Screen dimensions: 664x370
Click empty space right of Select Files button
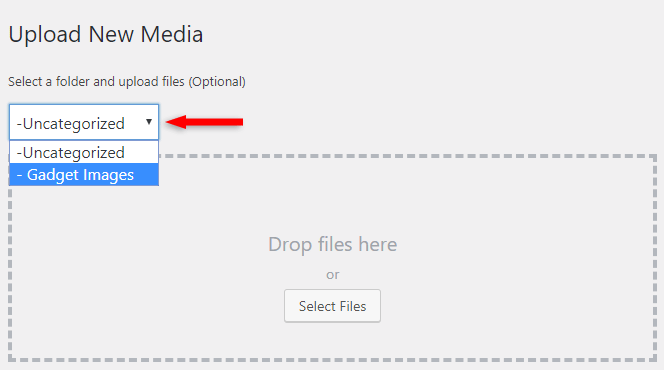pos(508,306)
